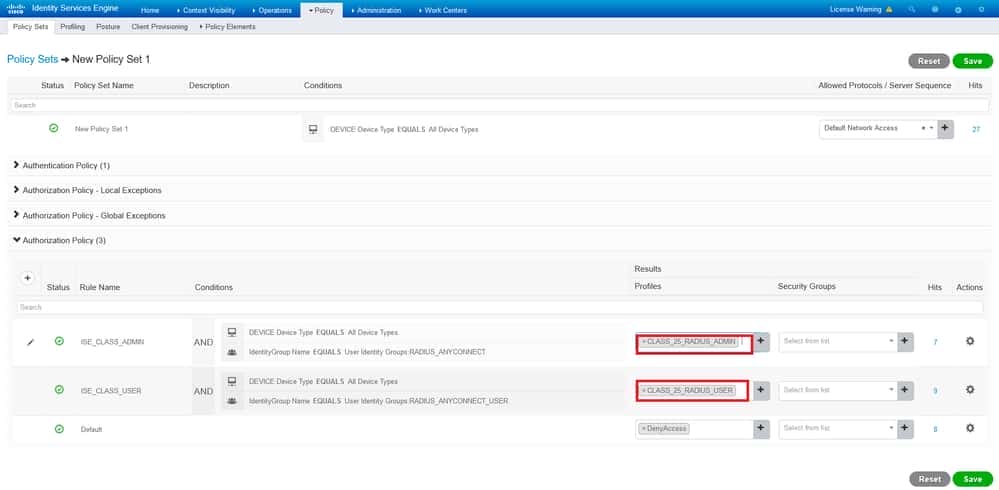Open the search magnifier in header
This screenshot has width=999, height=490.
(912, 10)
